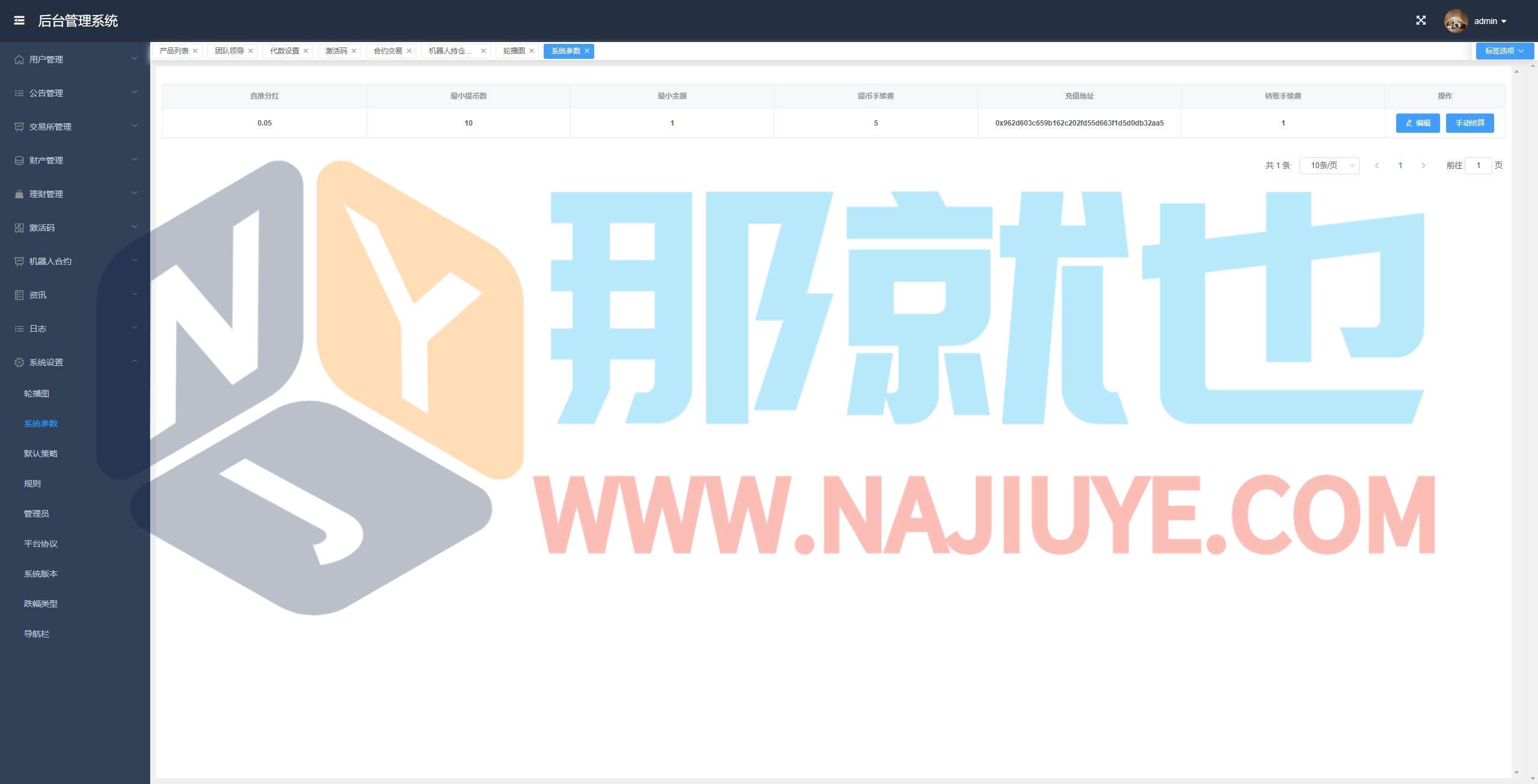Image resolution: width=1538 pixels, height=784 pixels.
Task: Expand the 用户管理 sidebar menu
Action: coord(75,59)
